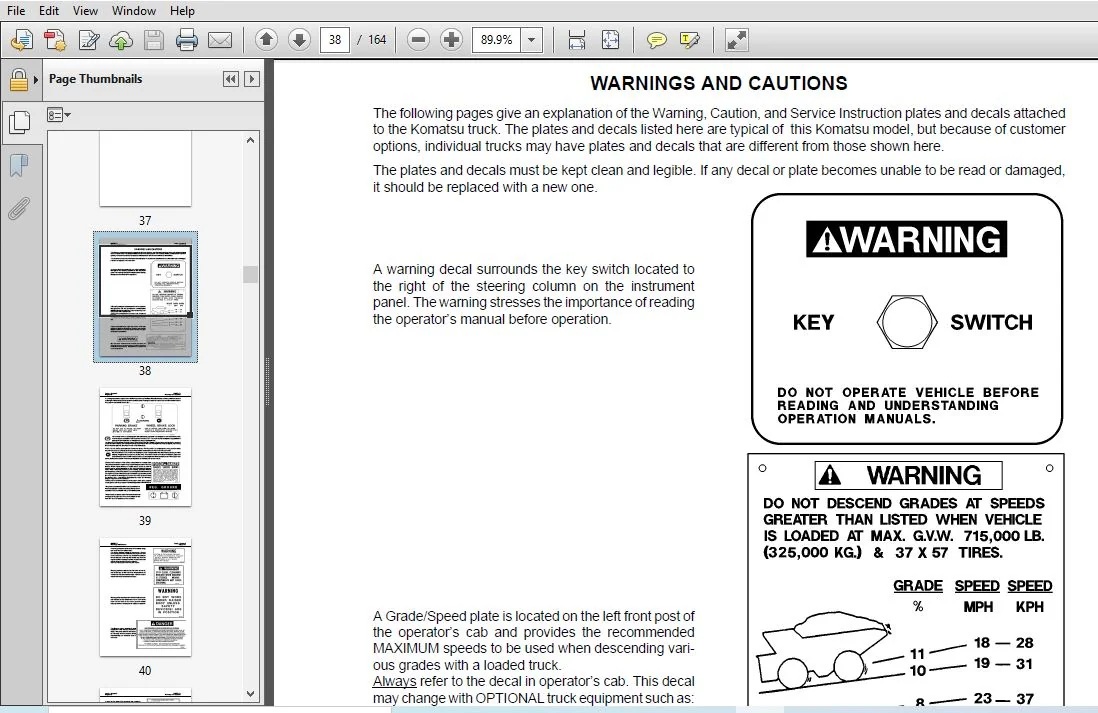Click the underlined word Always
This screenshot has width=1098, height=713.
394,681
